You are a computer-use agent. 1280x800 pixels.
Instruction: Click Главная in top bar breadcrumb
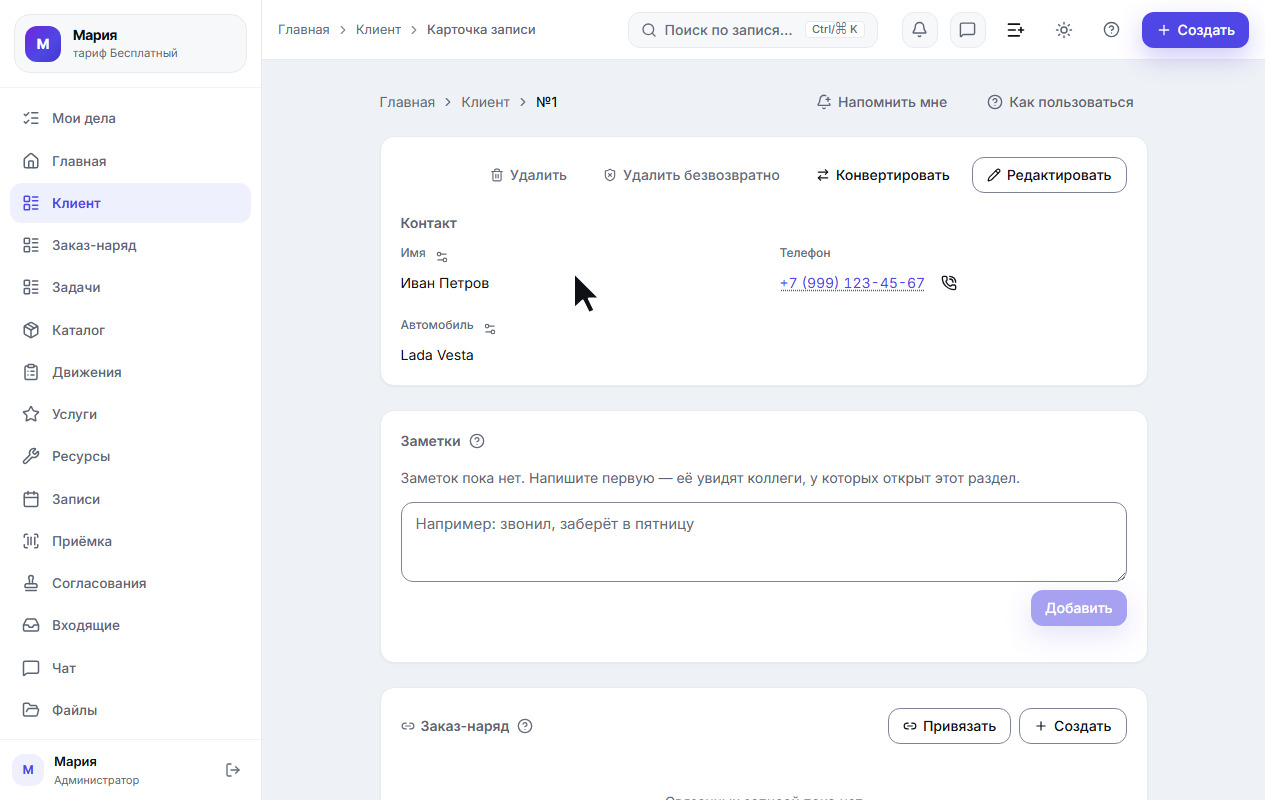(304, 30)
